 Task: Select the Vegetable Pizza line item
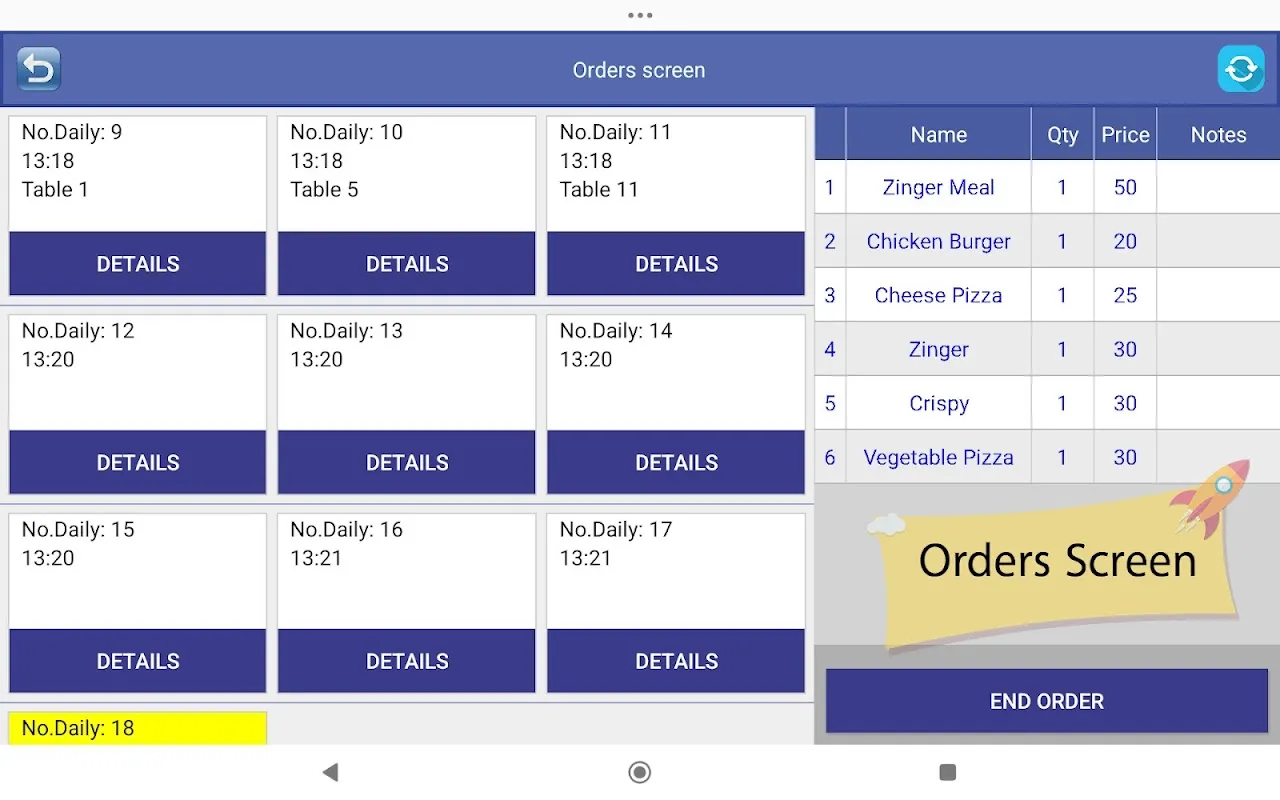point(1047,457)
